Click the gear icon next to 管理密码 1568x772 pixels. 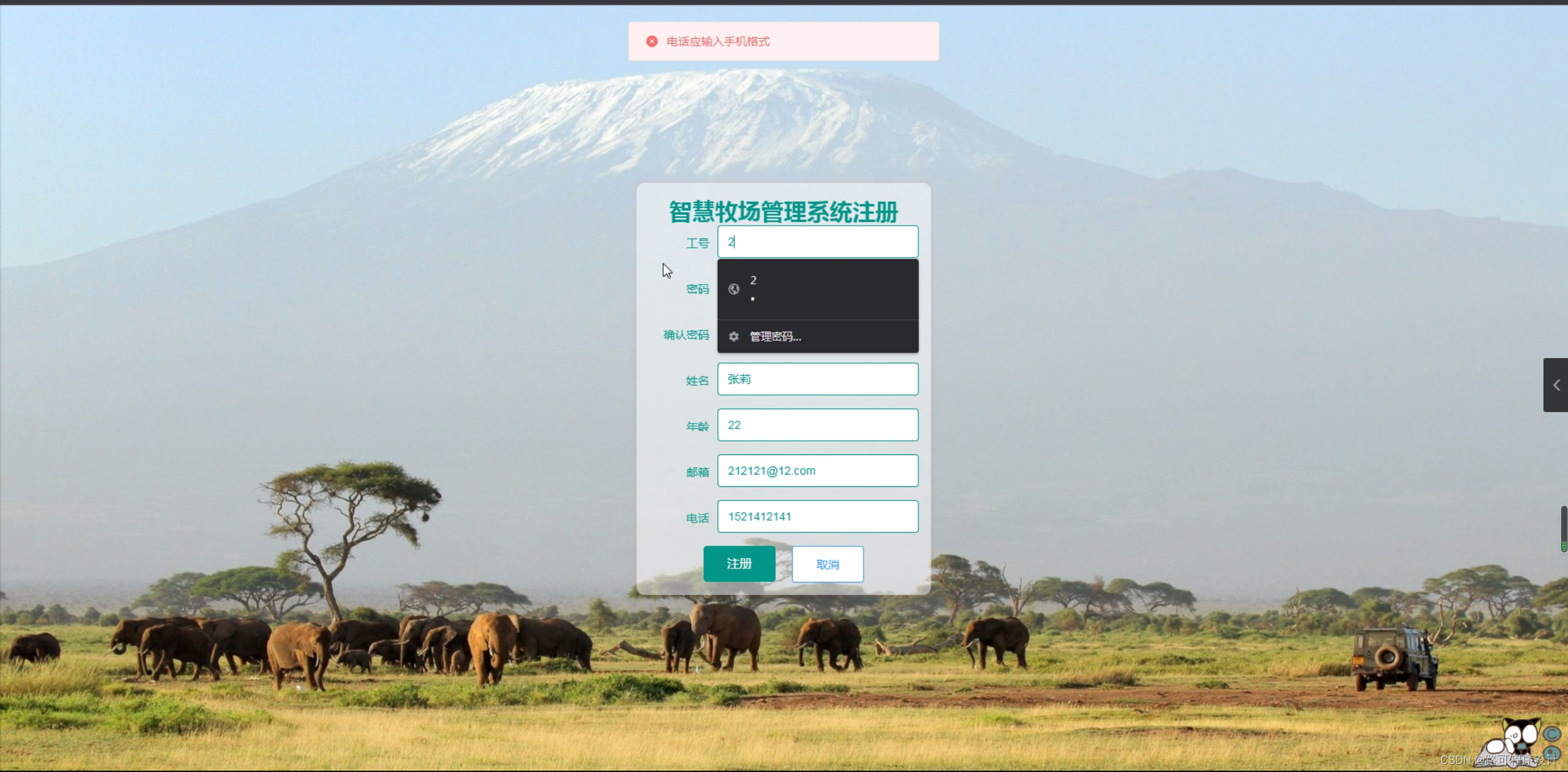(x=733, y=337)
